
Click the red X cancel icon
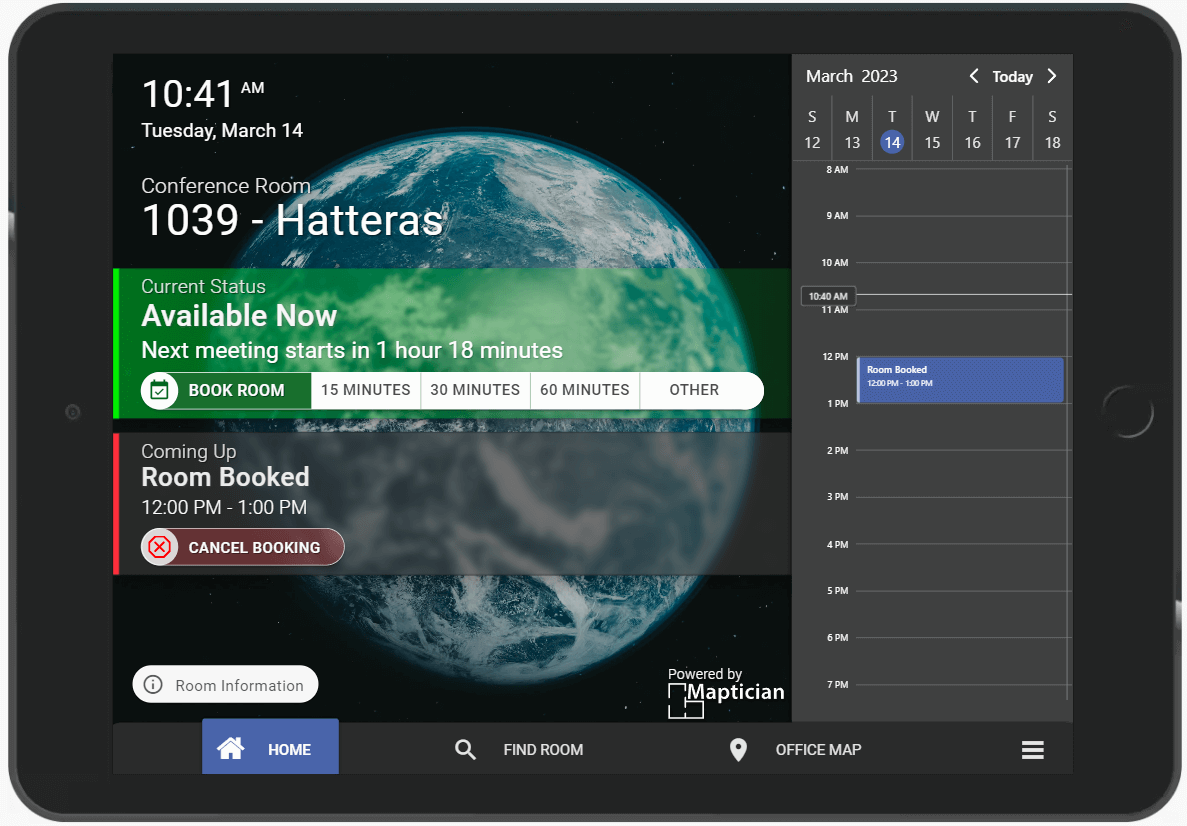click(x=159, y=547)
